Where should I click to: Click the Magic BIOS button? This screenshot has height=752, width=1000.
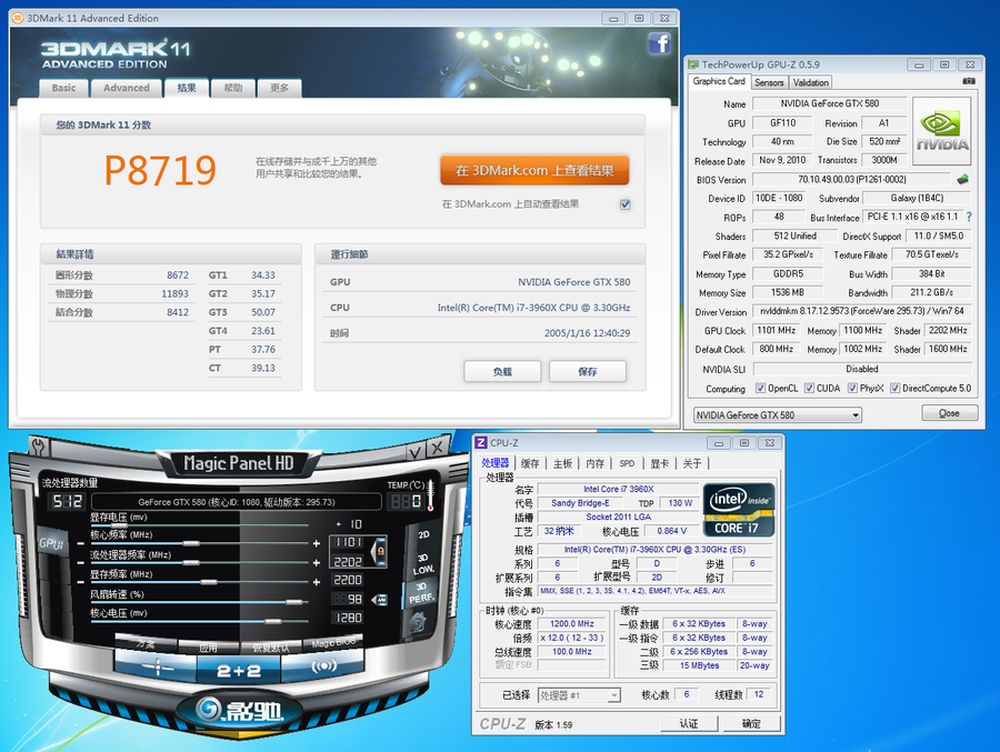click(333, 643)
